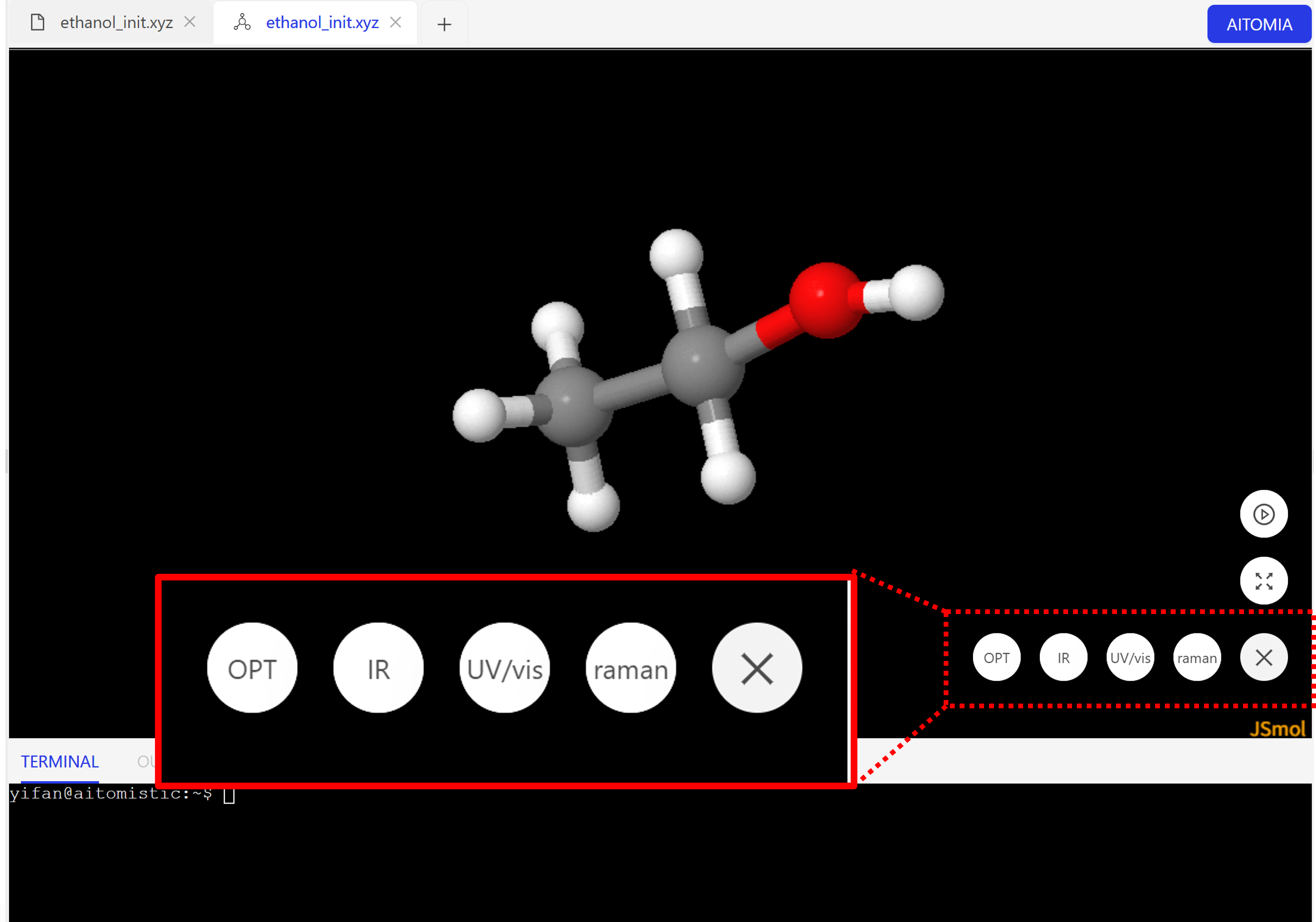Click the enlarged OPT circle
The image size is (1316, 922).
click(252, 669)
